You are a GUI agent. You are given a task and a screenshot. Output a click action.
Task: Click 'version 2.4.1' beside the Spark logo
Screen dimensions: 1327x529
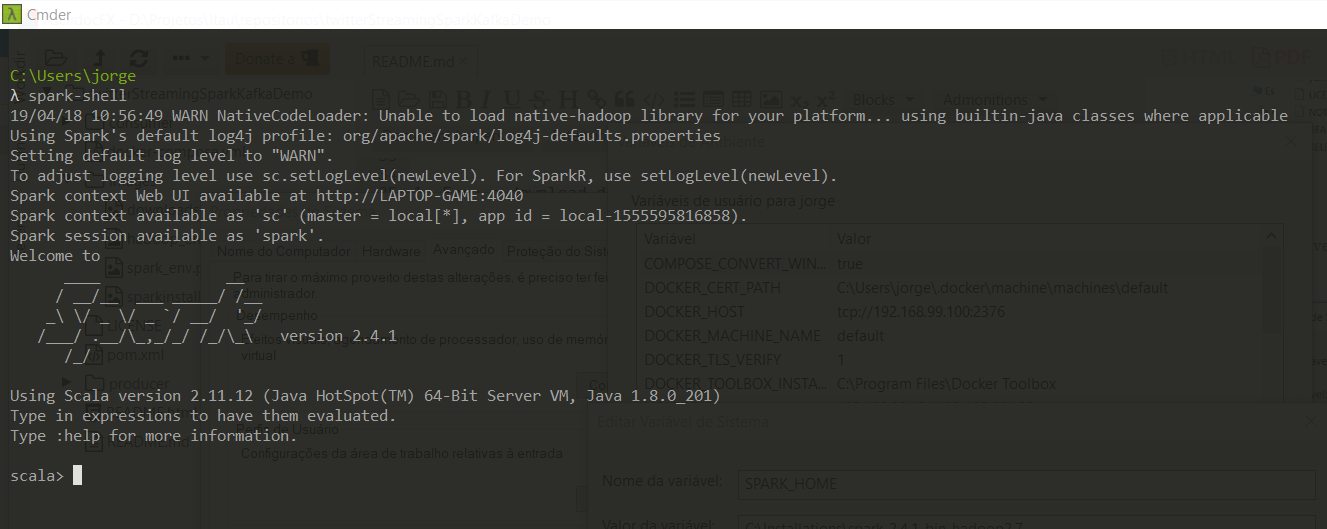click(339, 336)
